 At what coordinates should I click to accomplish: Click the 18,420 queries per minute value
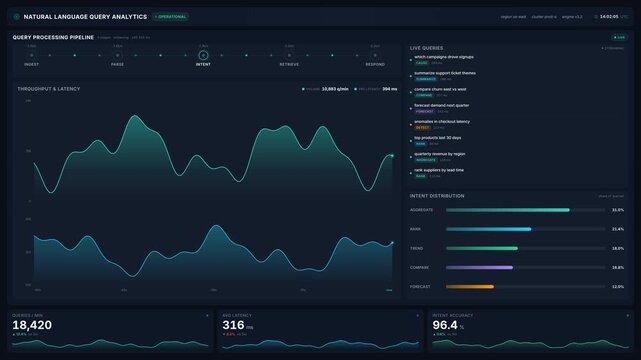tap(32, 325)
